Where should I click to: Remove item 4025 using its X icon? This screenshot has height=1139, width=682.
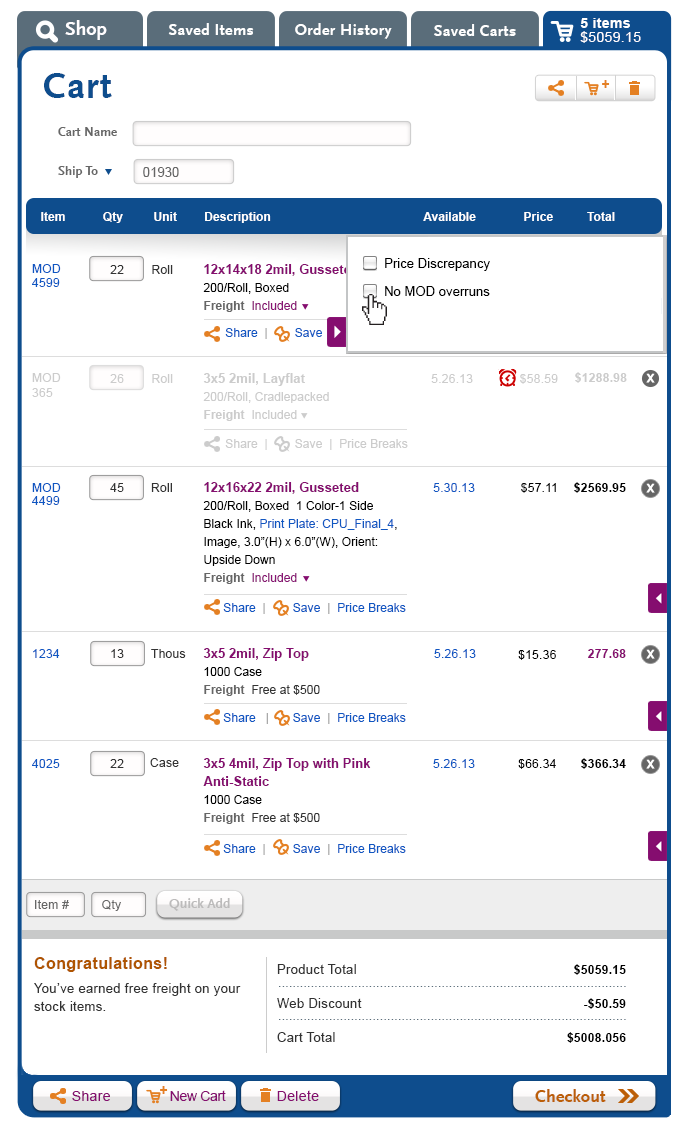650,763
